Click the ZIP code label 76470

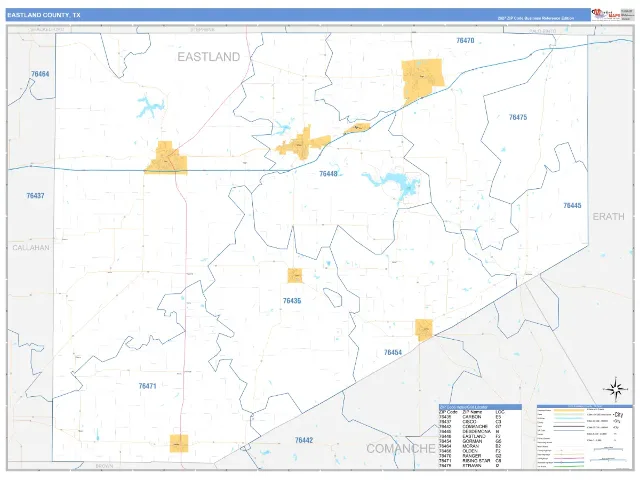click(x=465, y=40)
